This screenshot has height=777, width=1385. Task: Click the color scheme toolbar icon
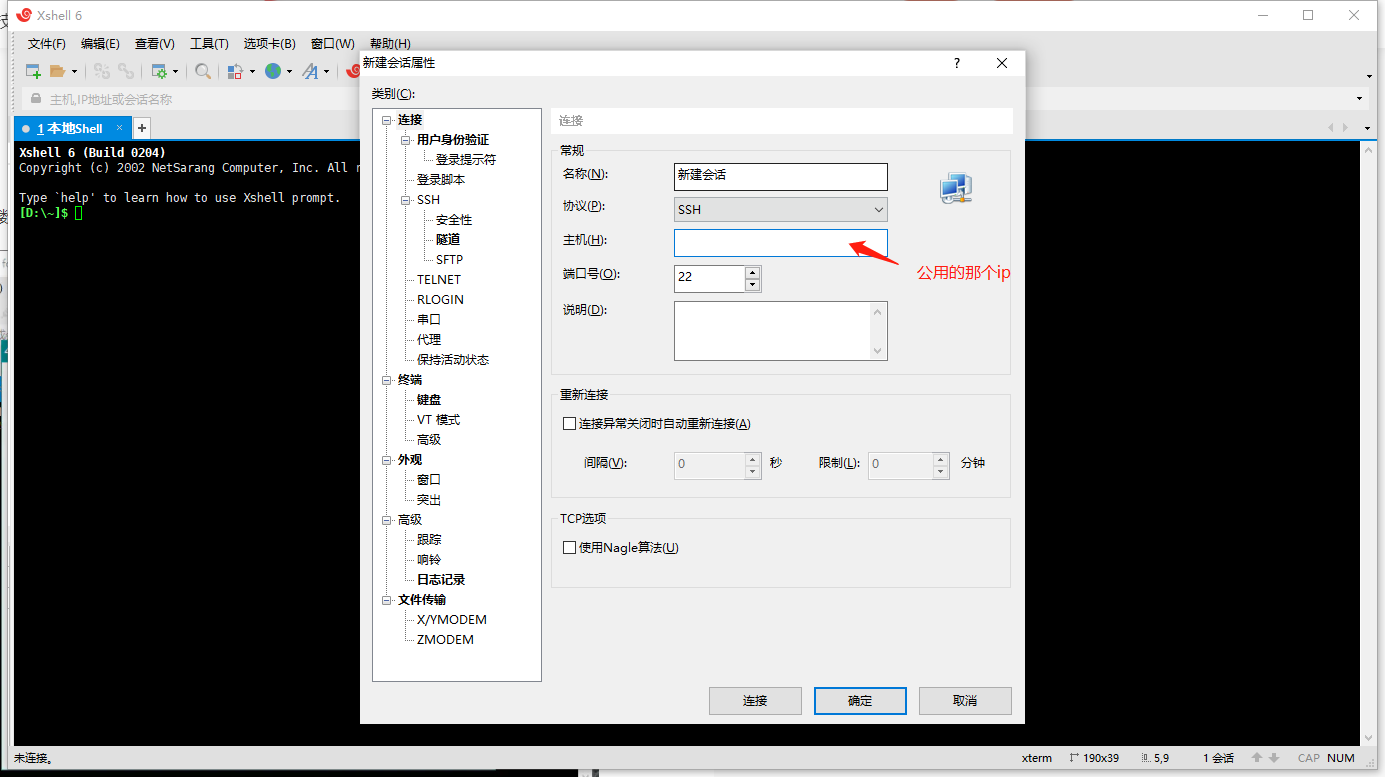coord(236,71)
